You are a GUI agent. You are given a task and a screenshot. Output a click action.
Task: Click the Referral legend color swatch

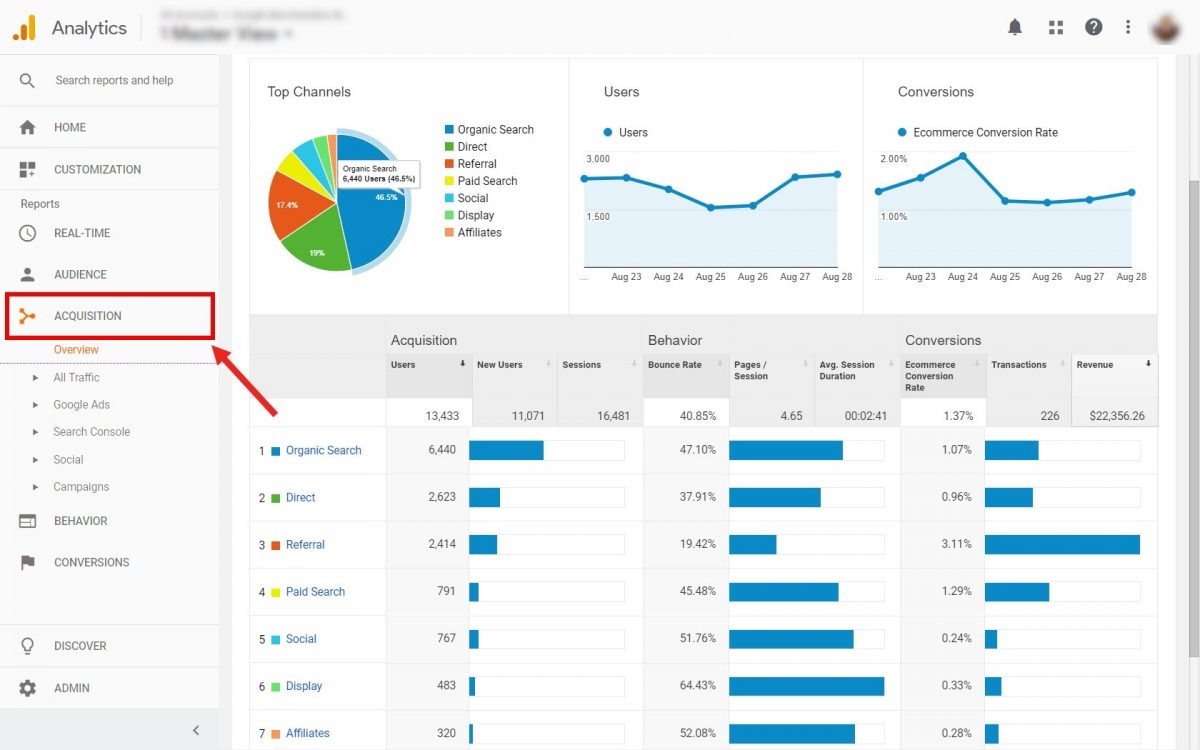[x=449, y=164]
